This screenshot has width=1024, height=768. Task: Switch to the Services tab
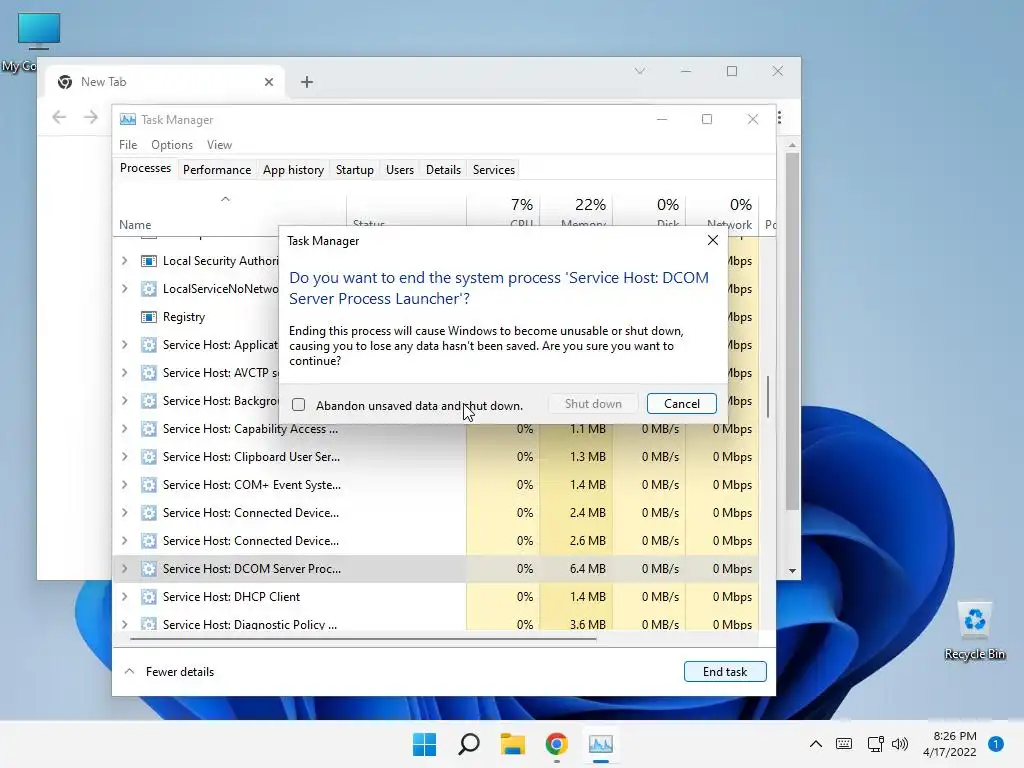[494, 170]
